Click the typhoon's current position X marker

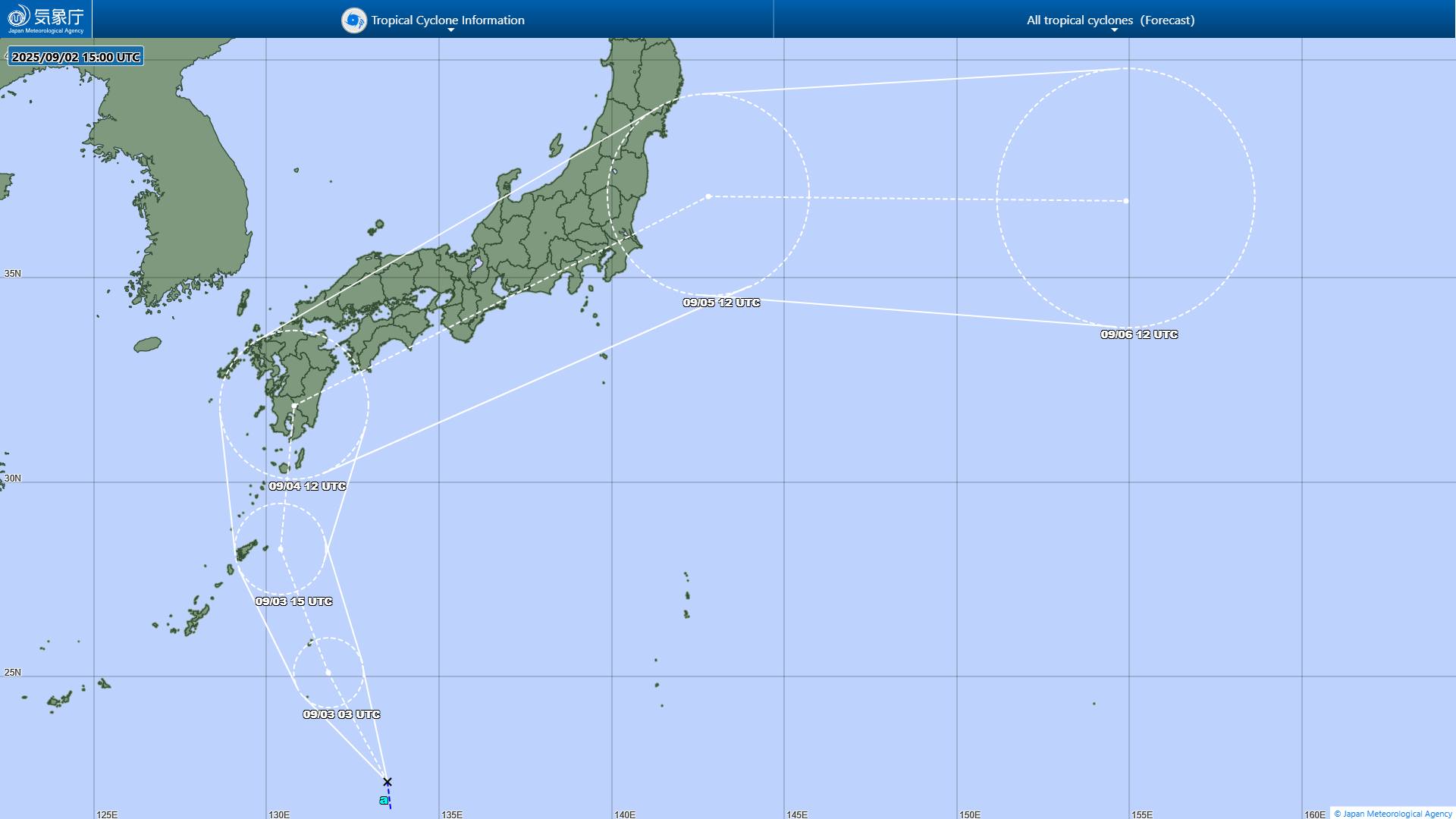coord(388,781)
